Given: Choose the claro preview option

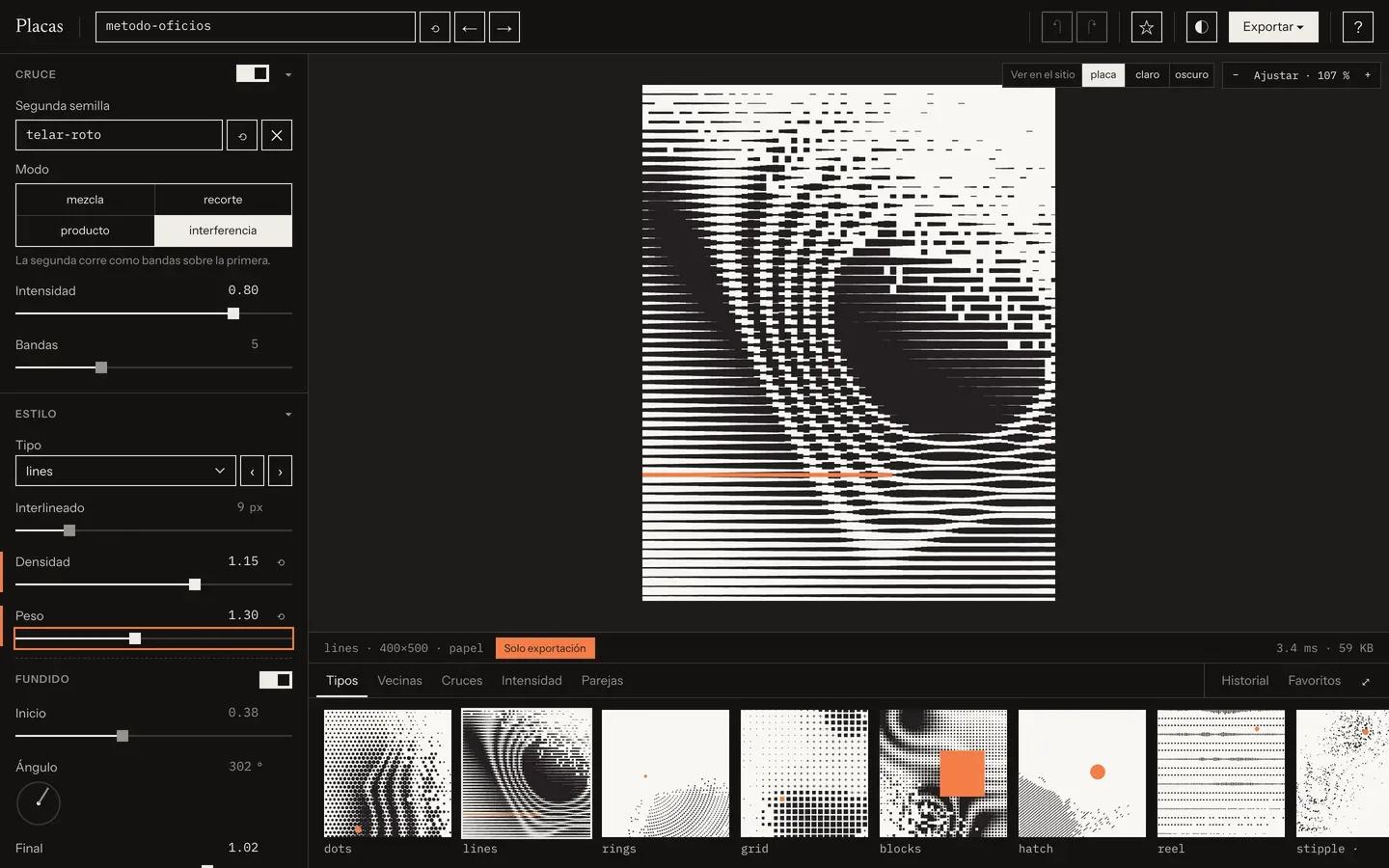Looking at the screenshot, I should 1147,75.
